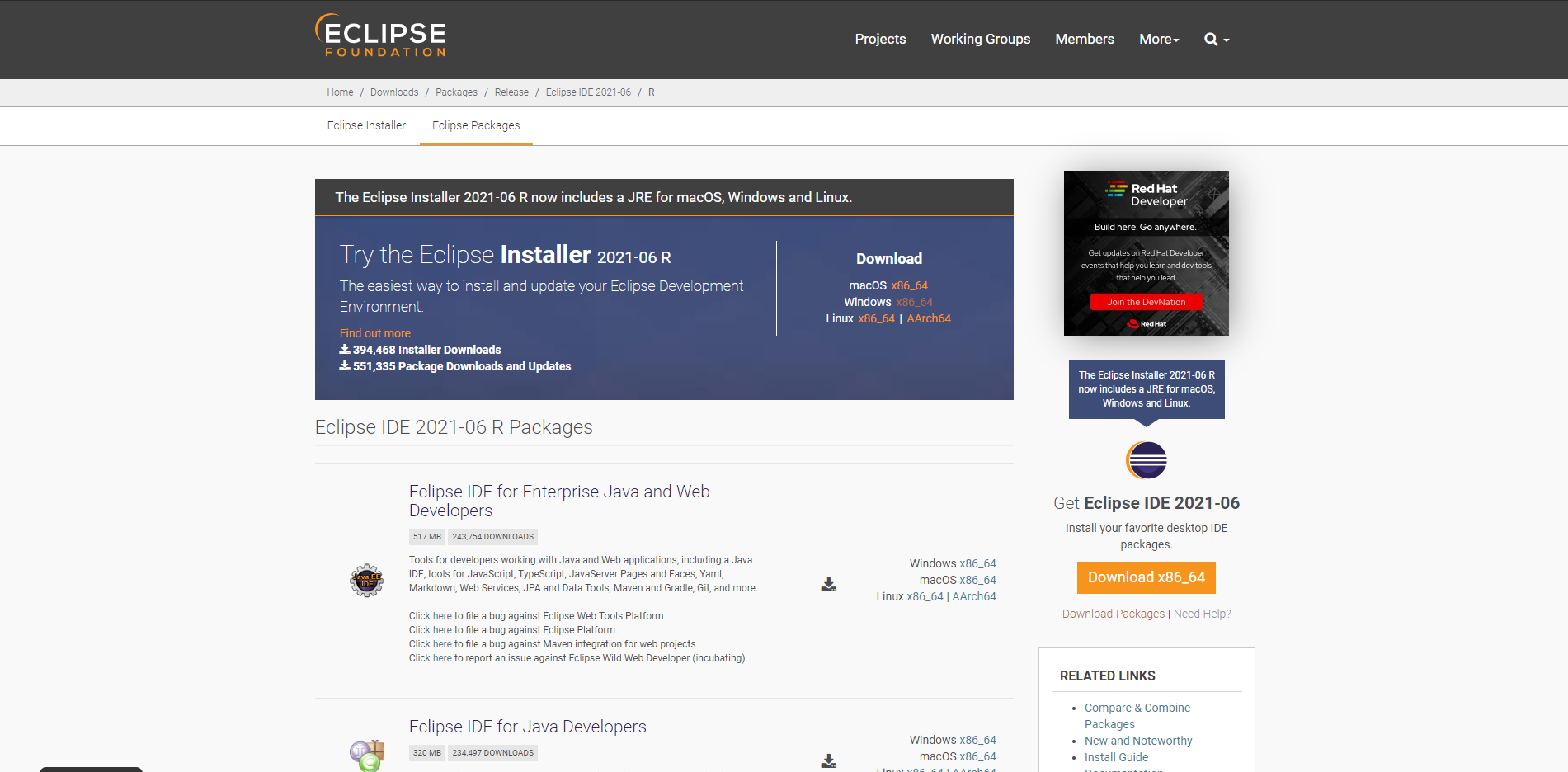Click download icon for Java Developers package
This screenshot has width=1568, height=772.
pos(829,761)
